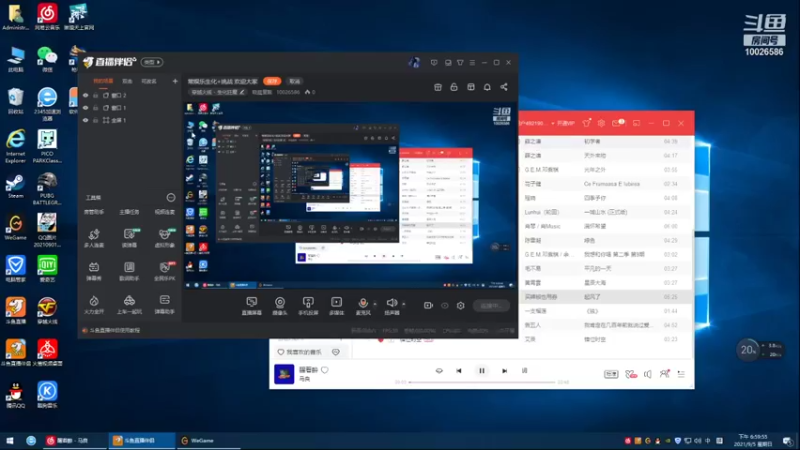Toggle the lock on 窗口 1 source
The image size is (800, 450).
(95, 108)
